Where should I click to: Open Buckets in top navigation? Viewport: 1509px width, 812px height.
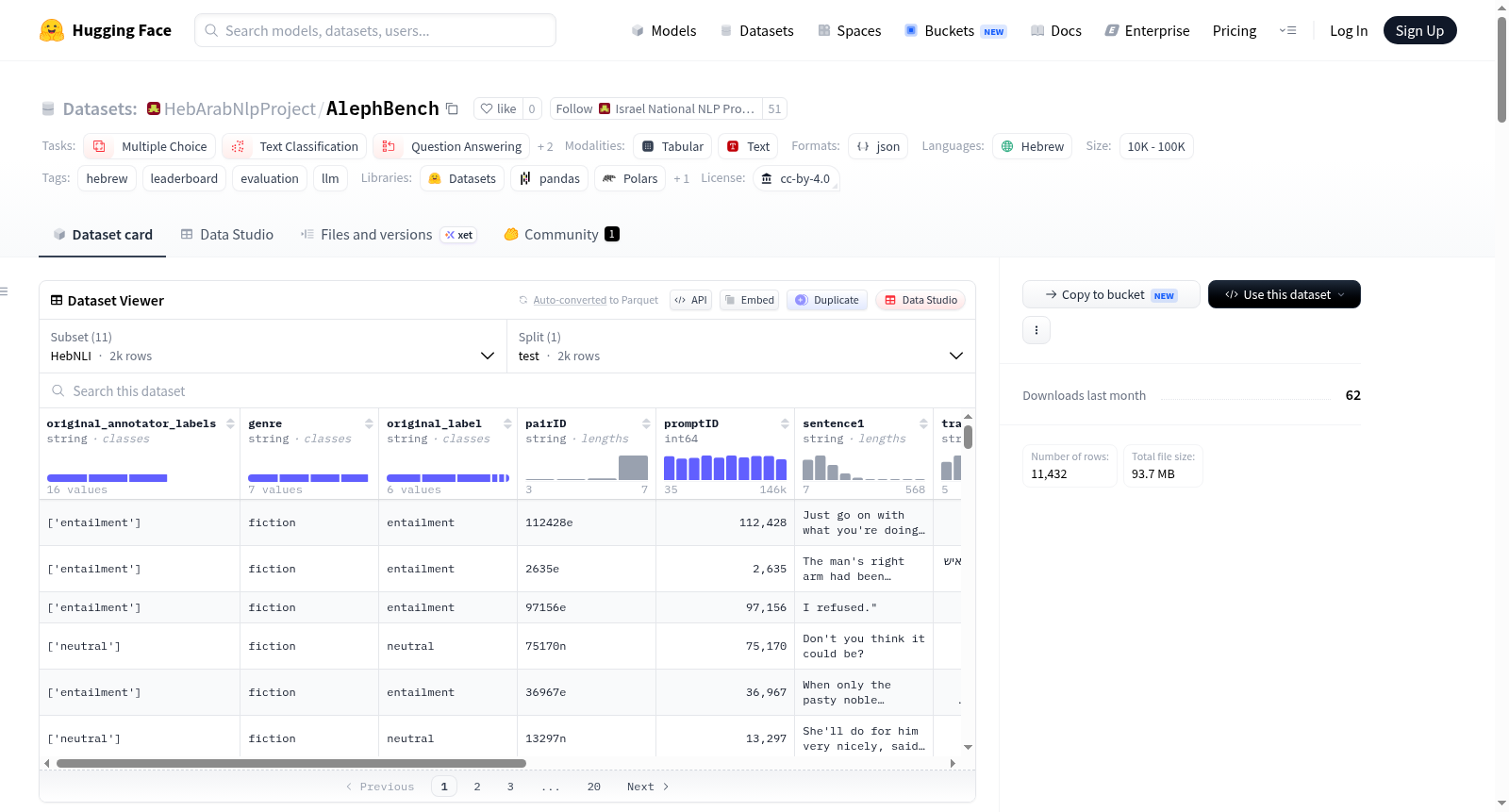(955, 30)
